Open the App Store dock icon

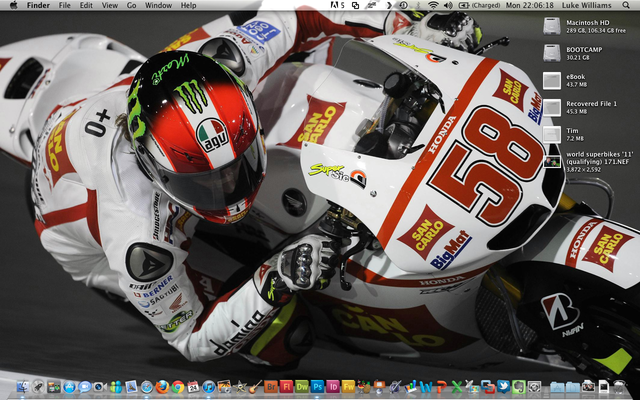(69, 387)
